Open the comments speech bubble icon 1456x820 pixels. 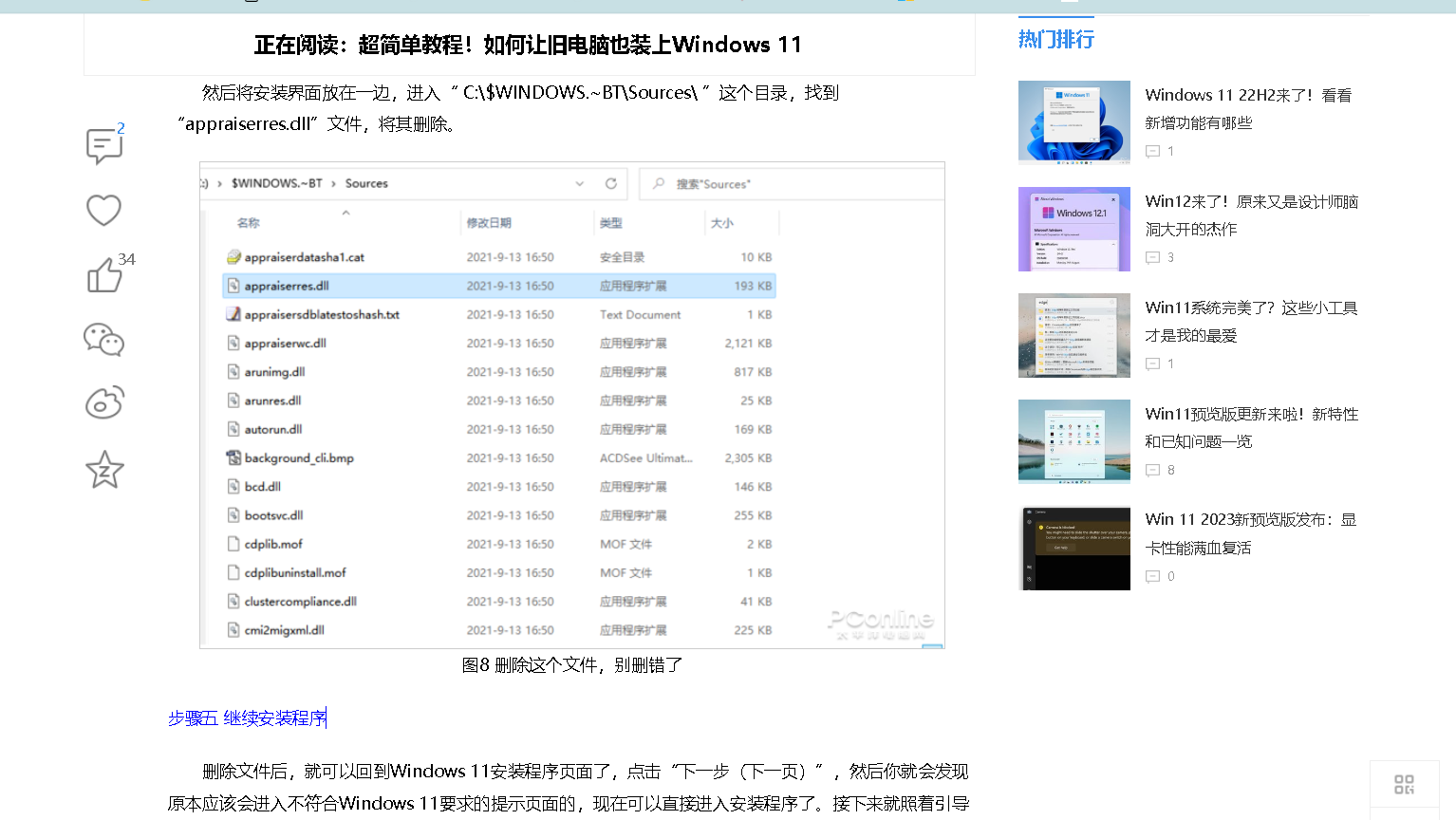[x=103, y=146]
